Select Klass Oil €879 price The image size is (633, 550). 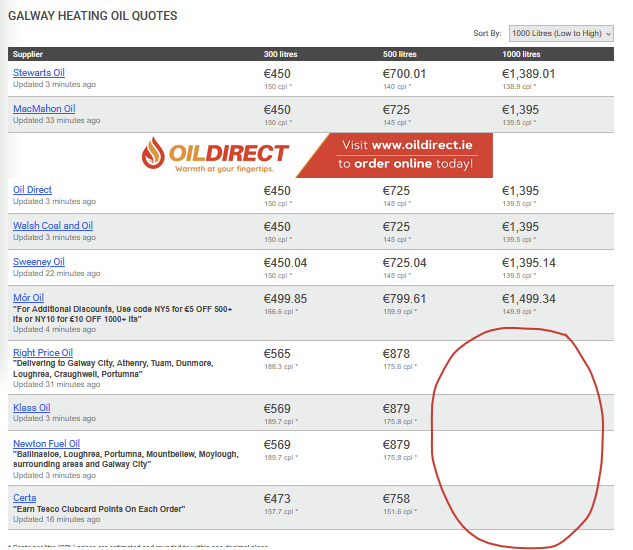click(x=396, y=409)
